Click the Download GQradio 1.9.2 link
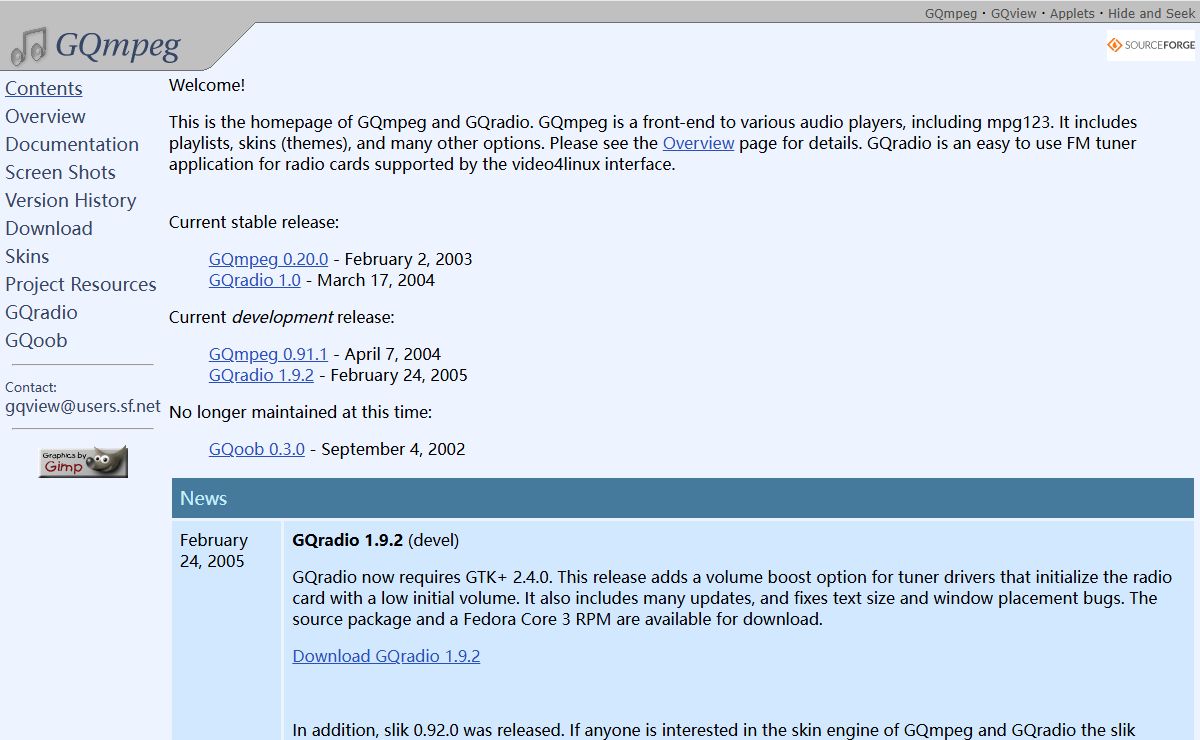 [x=386, y=656]
